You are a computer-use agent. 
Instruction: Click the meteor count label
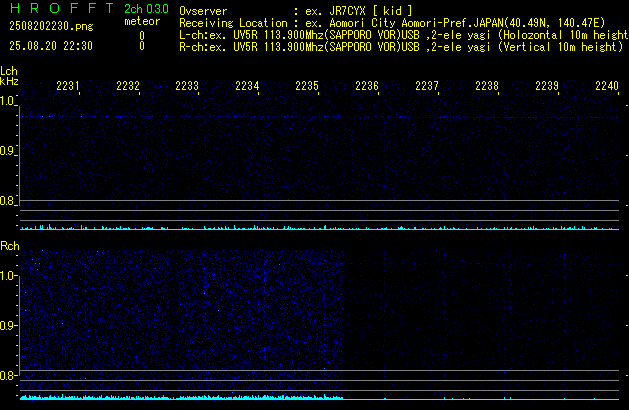[142, 21]
